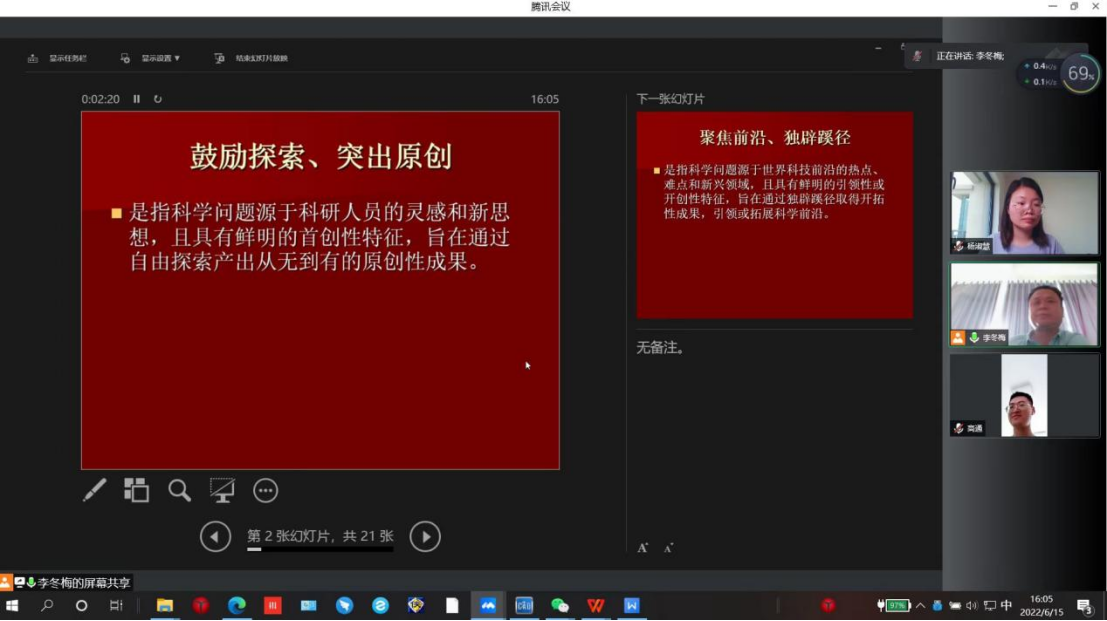The image size is (1107, 621).
Task: Go to the next slide arrow button
Action: pos(425,537)
